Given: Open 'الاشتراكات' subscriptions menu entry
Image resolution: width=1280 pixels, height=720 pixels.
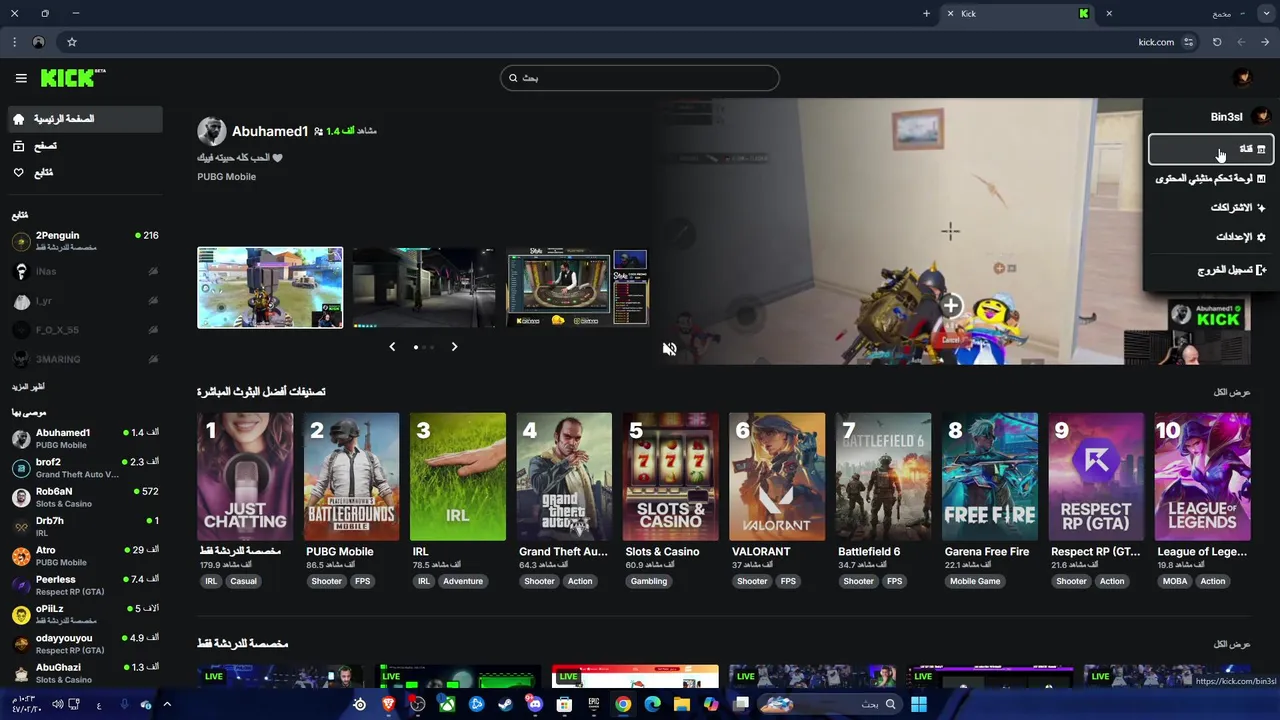Looking at the screenshot, I should coord(1210,207).
